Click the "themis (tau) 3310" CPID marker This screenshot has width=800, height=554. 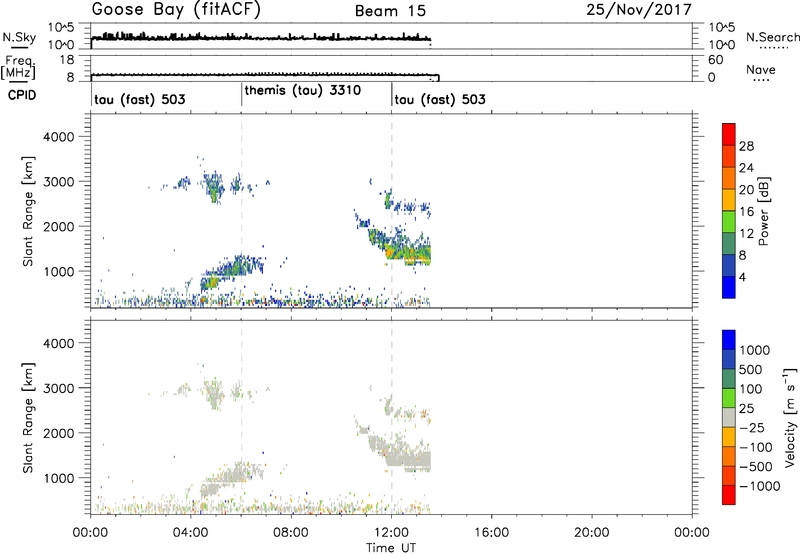coord(303,90)
